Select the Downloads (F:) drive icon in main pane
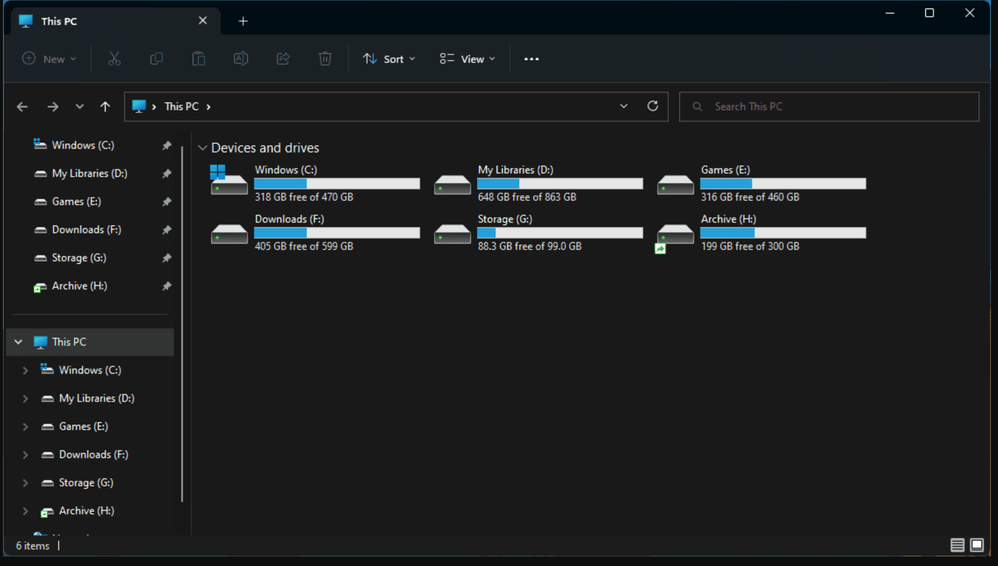This screenshot has height=566, width=998. [x=229, y=234]
